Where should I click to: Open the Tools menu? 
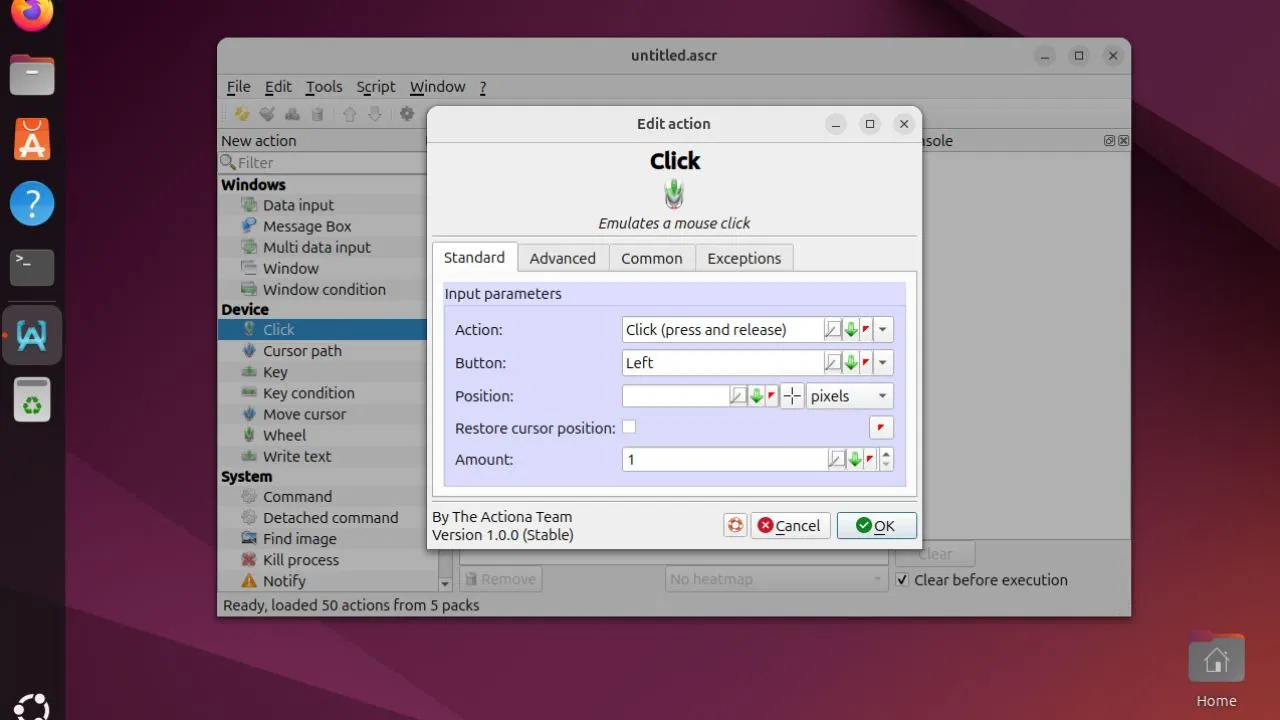[323, 86]
